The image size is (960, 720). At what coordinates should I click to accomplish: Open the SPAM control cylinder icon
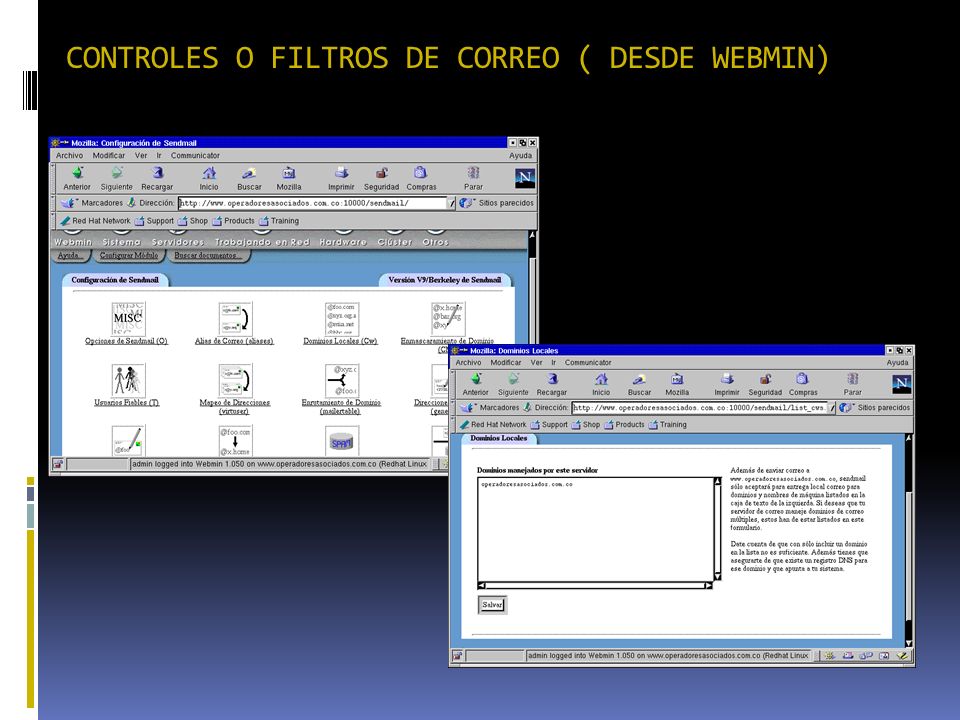pos(342,441)
